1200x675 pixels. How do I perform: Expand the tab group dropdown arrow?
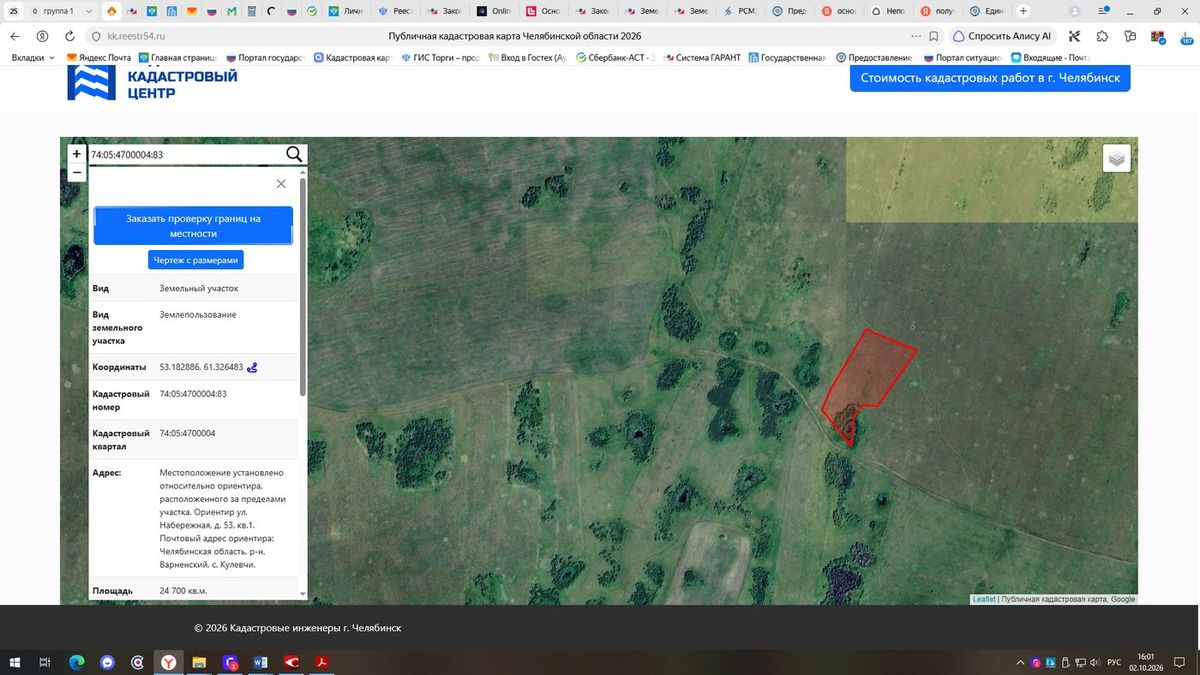point(90,11)
